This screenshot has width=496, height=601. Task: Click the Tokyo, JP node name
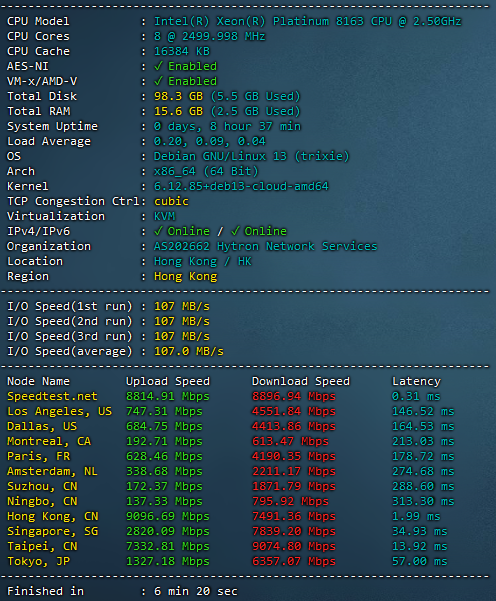[x=38, y=562]
